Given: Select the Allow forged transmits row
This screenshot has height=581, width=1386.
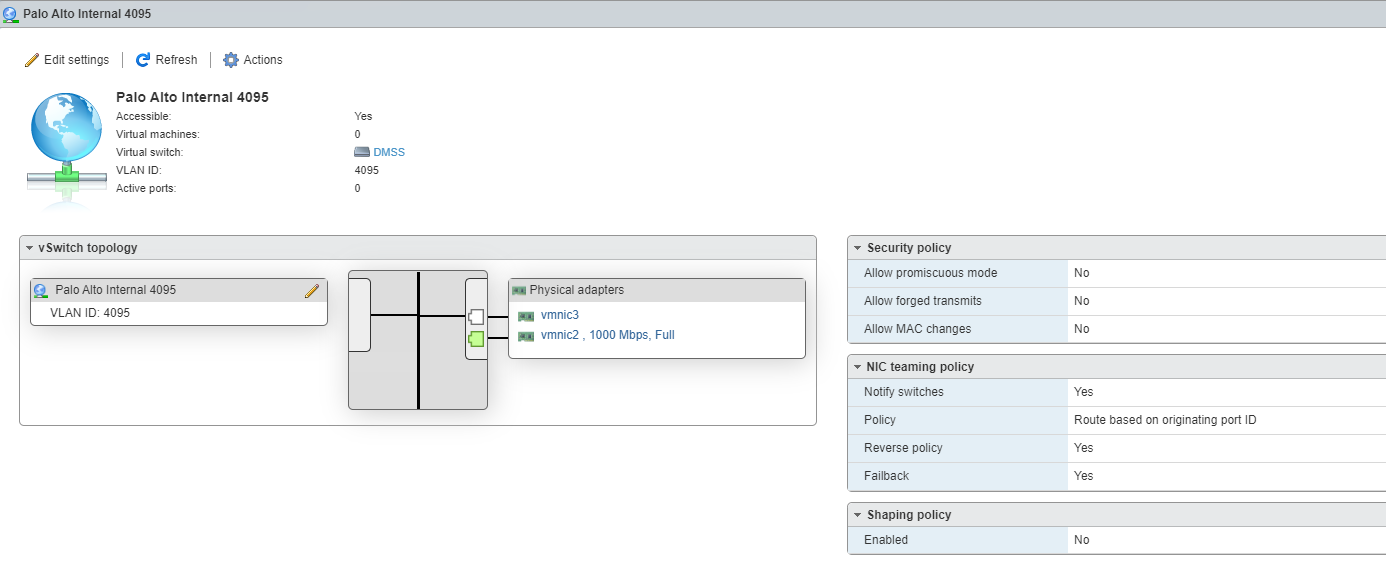Looking at the screenshot, I should (x=1117, y=301).
